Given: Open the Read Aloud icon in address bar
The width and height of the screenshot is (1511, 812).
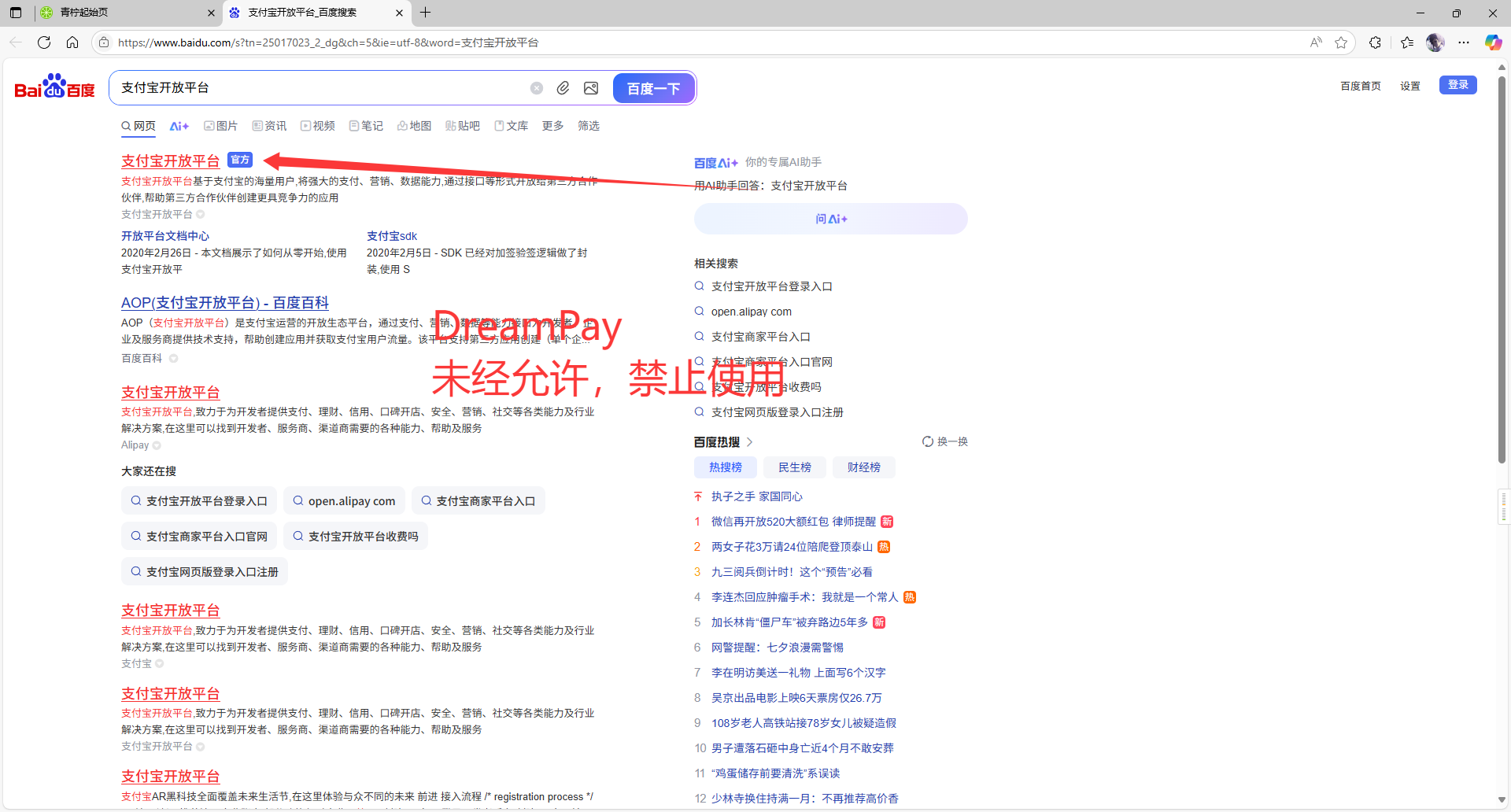Looking at the screenshot, I should coord(1316,42).
